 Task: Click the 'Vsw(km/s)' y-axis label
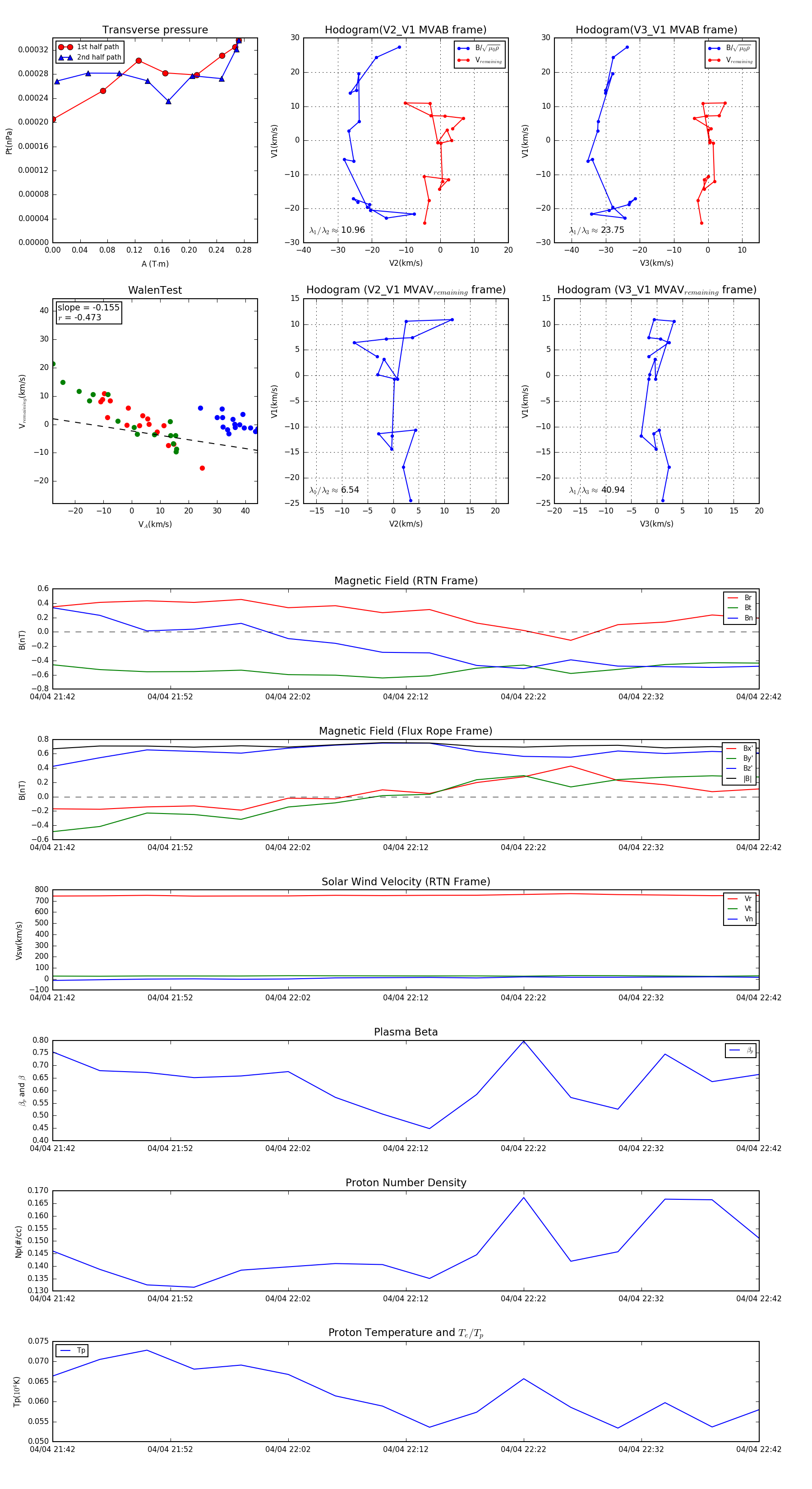click(x=18, y=940)
